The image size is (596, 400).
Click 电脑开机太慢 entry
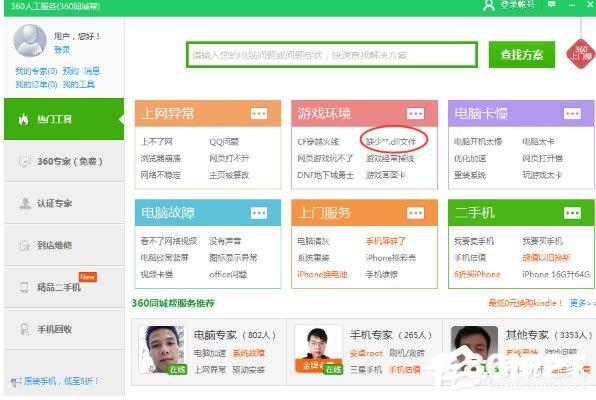point(478,142)
